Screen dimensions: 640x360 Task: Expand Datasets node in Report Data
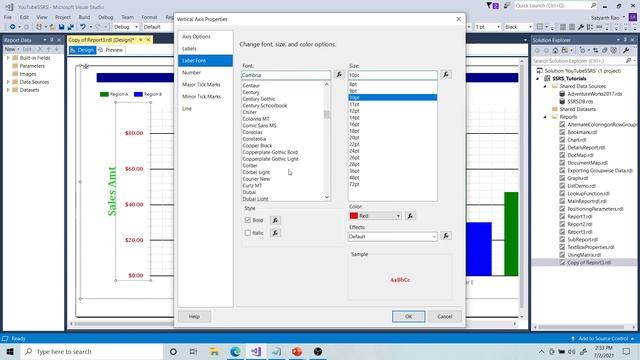pyautogui.click(x=8, y=90)
